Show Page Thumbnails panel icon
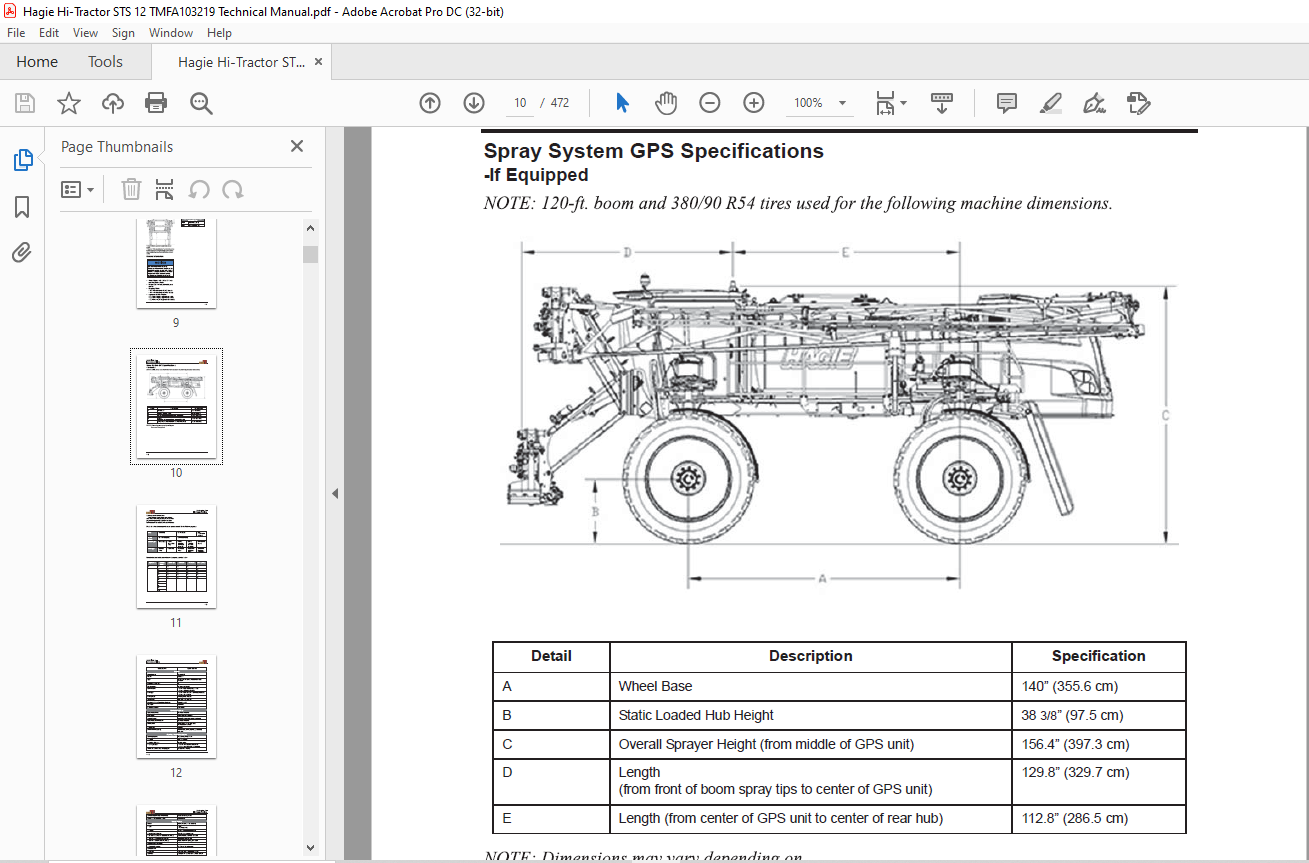 [x=22, y=160]
